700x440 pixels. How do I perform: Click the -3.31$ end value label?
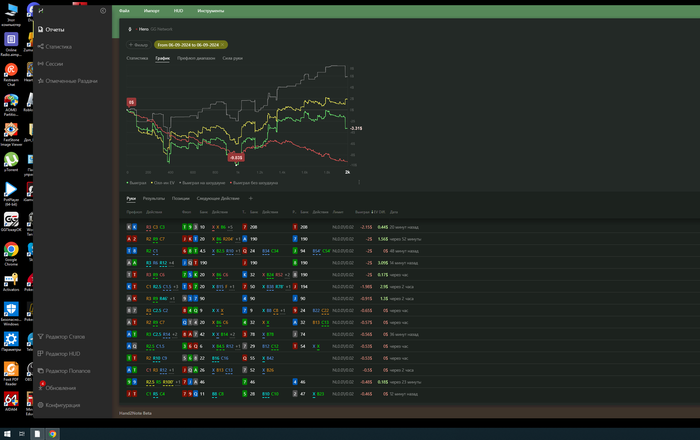point(356,129)
